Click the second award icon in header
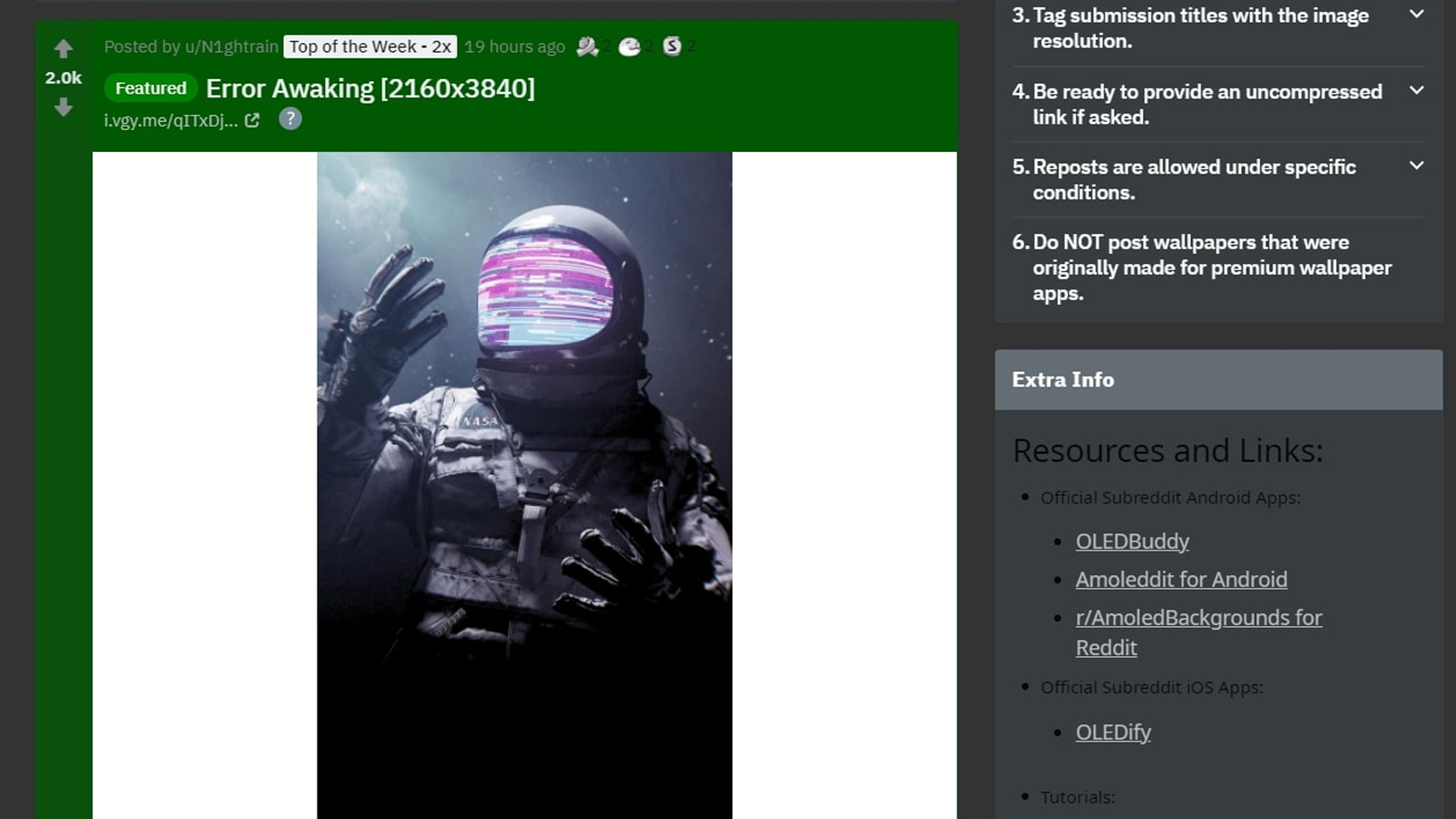This screenshot has width=1456, height=819. point(630,46)
